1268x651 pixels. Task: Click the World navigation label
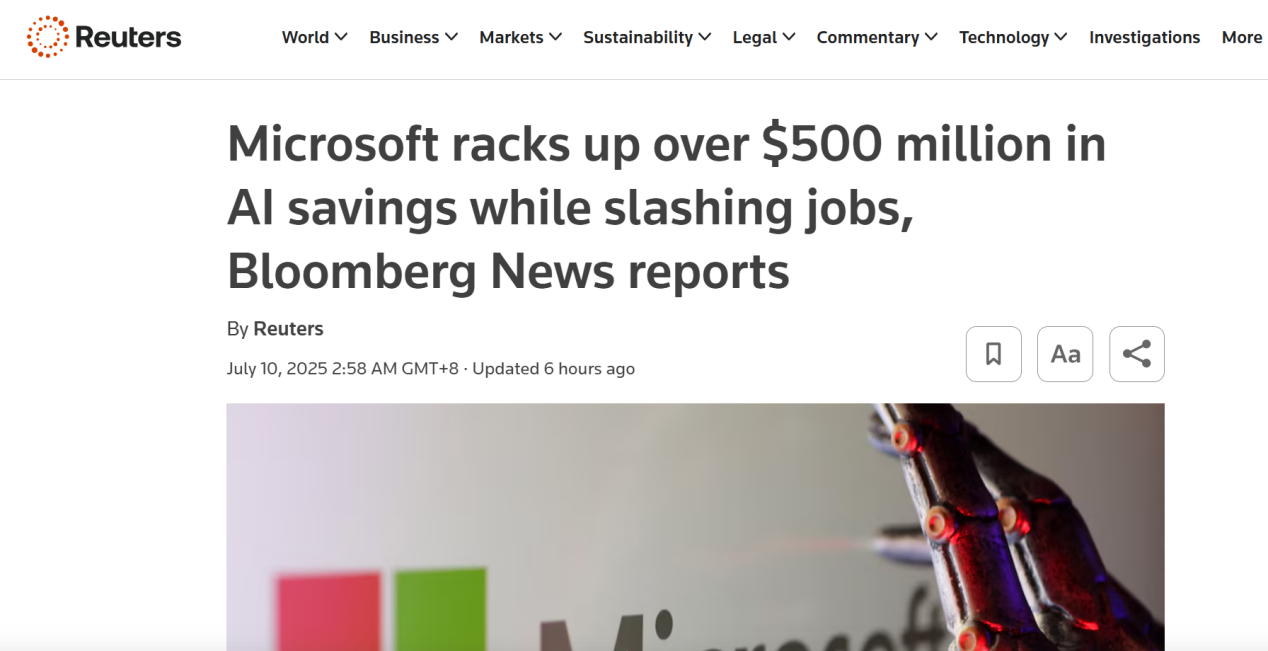(305, 37)
